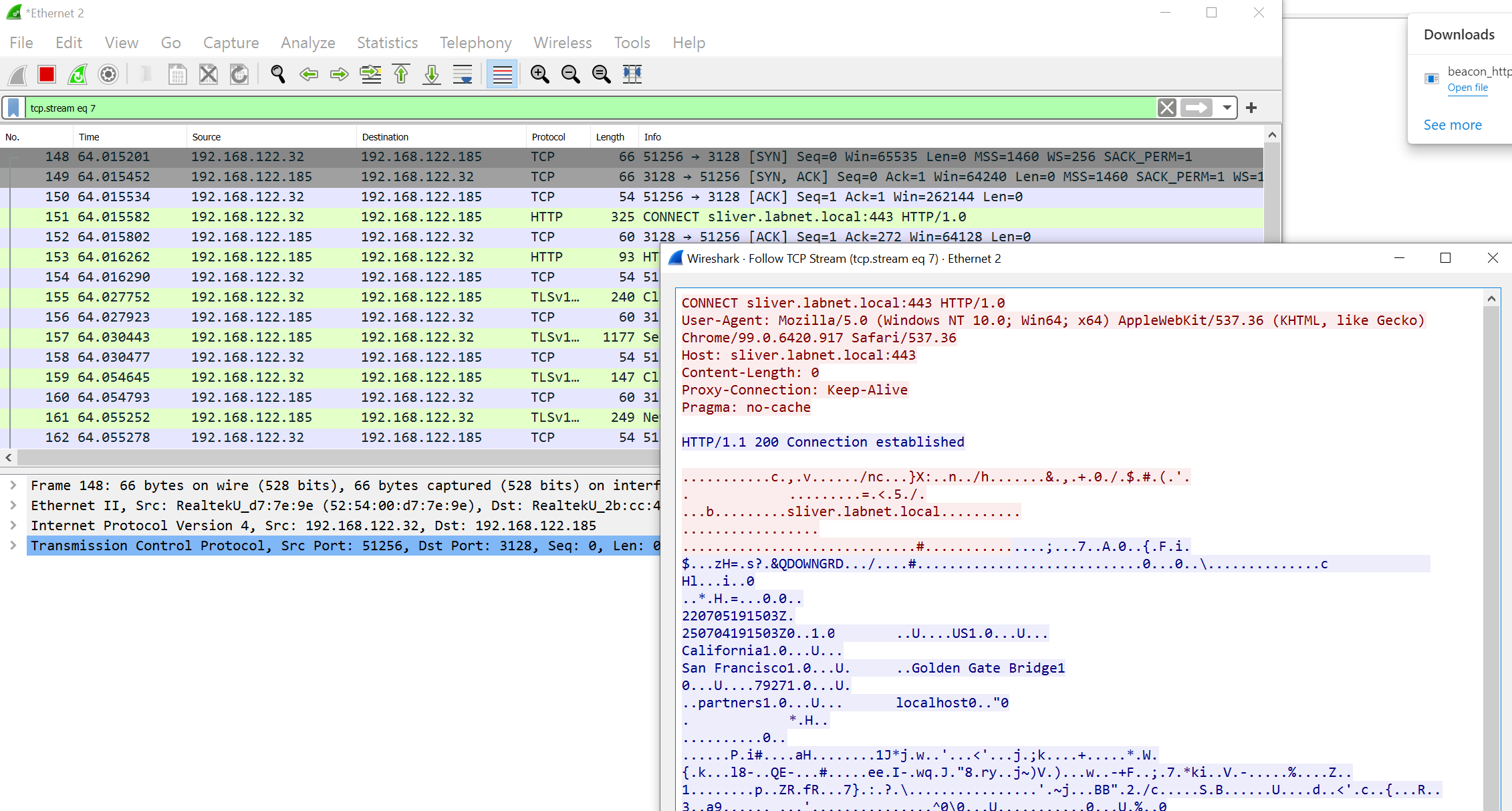Viewport: 1512px width, 811px height.
Task: Select packet 162 TCP row
Action: coord(330,437)
